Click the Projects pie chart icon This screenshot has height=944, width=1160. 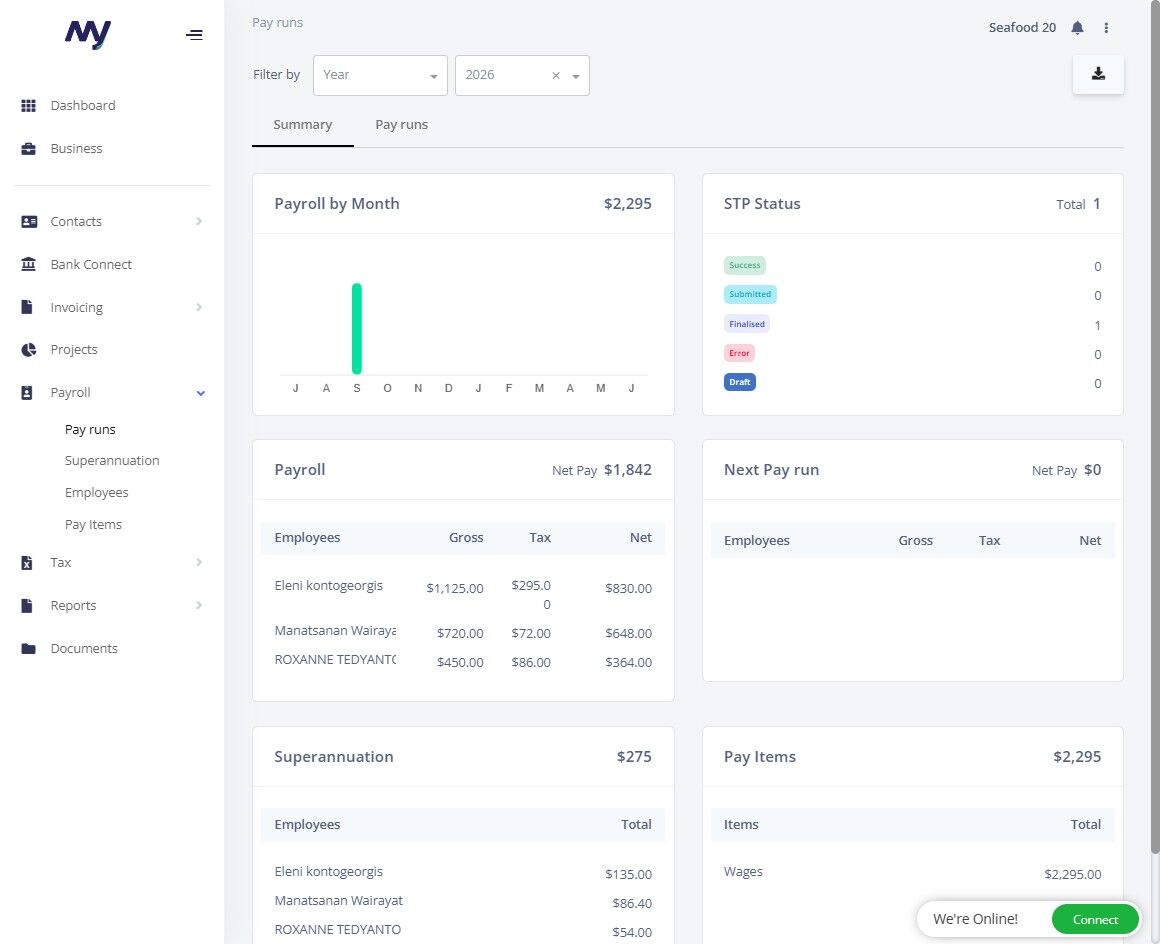tap(28, 349)
